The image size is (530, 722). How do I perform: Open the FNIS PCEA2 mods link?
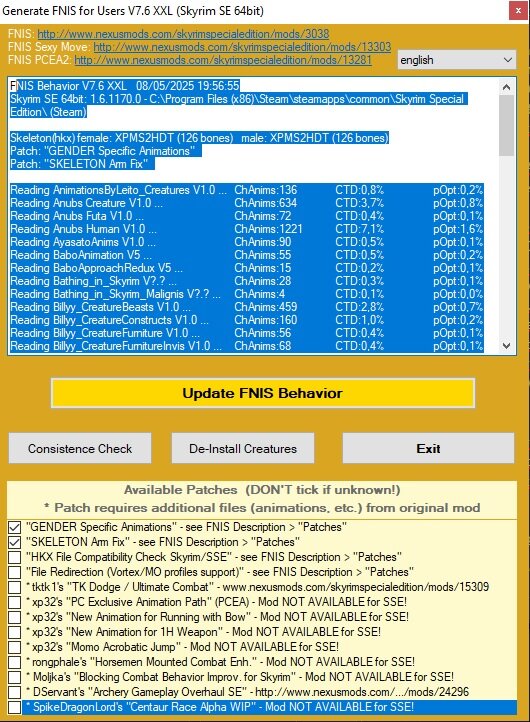[x=223, y=60]
